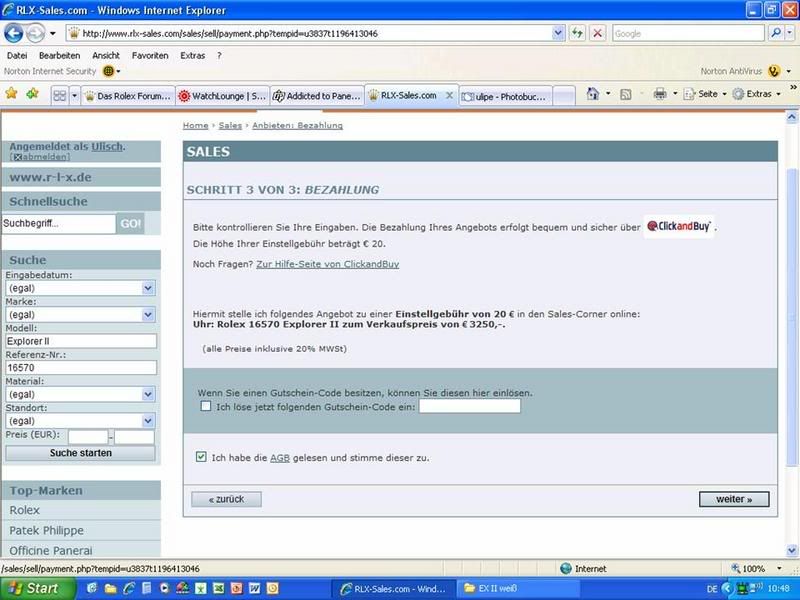Add to Favorites with the star-plus icon
The width and height of the screenshot is (800, 600).
(33, 94)
